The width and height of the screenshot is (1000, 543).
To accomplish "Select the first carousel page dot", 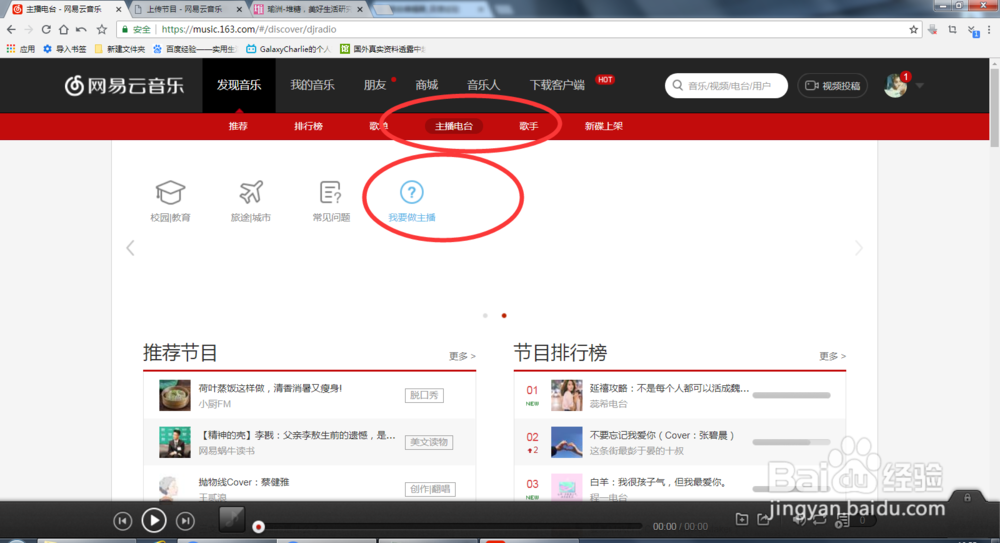I will coord(485,316).
